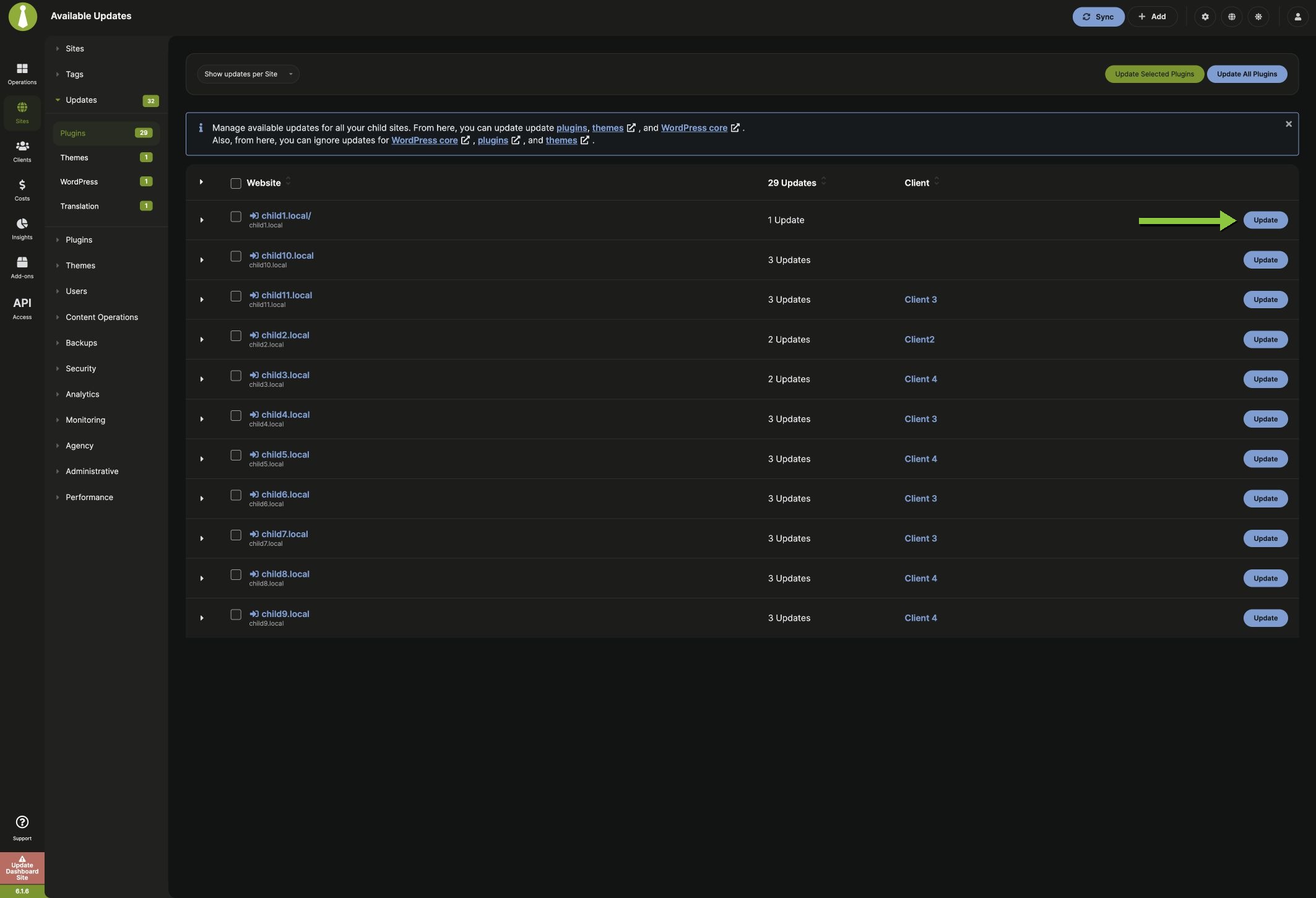Check the child11.local row checkbox
The height and width of the screenshot is (898, 1316).
click(236, 296)
